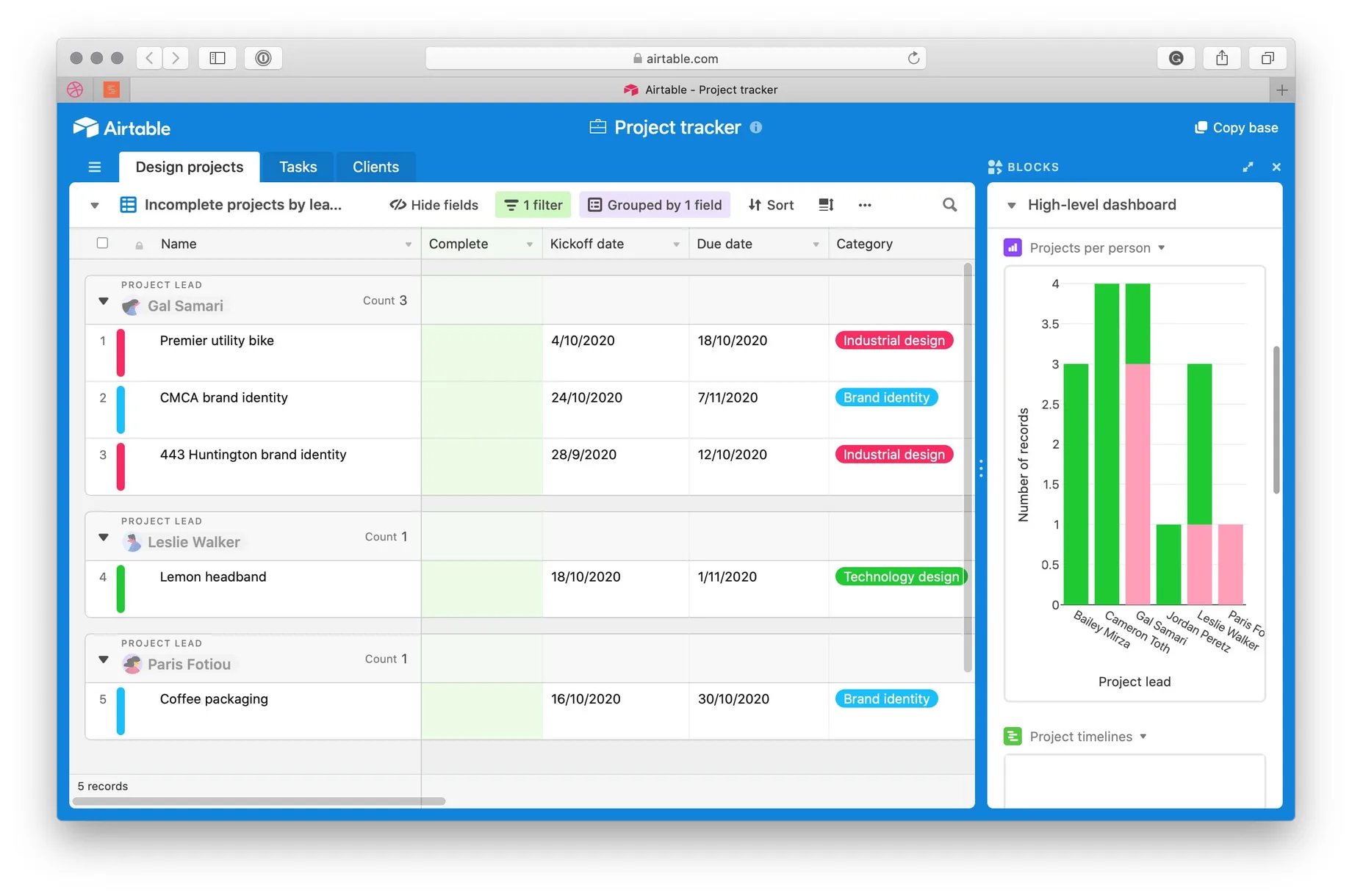Open the tables hamburger menu
The image size is (1352, 896).
[x=95, y=167]
